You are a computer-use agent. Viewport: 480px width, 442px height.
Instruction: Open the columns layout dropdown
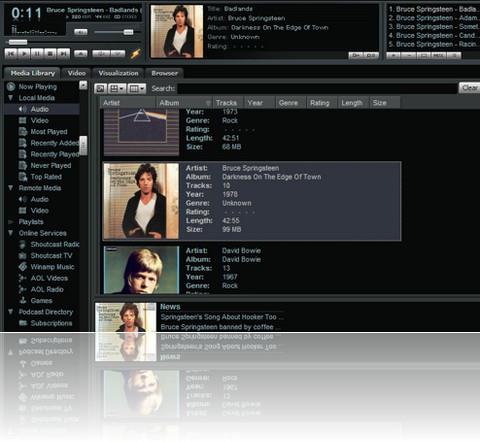pos(137,88)
